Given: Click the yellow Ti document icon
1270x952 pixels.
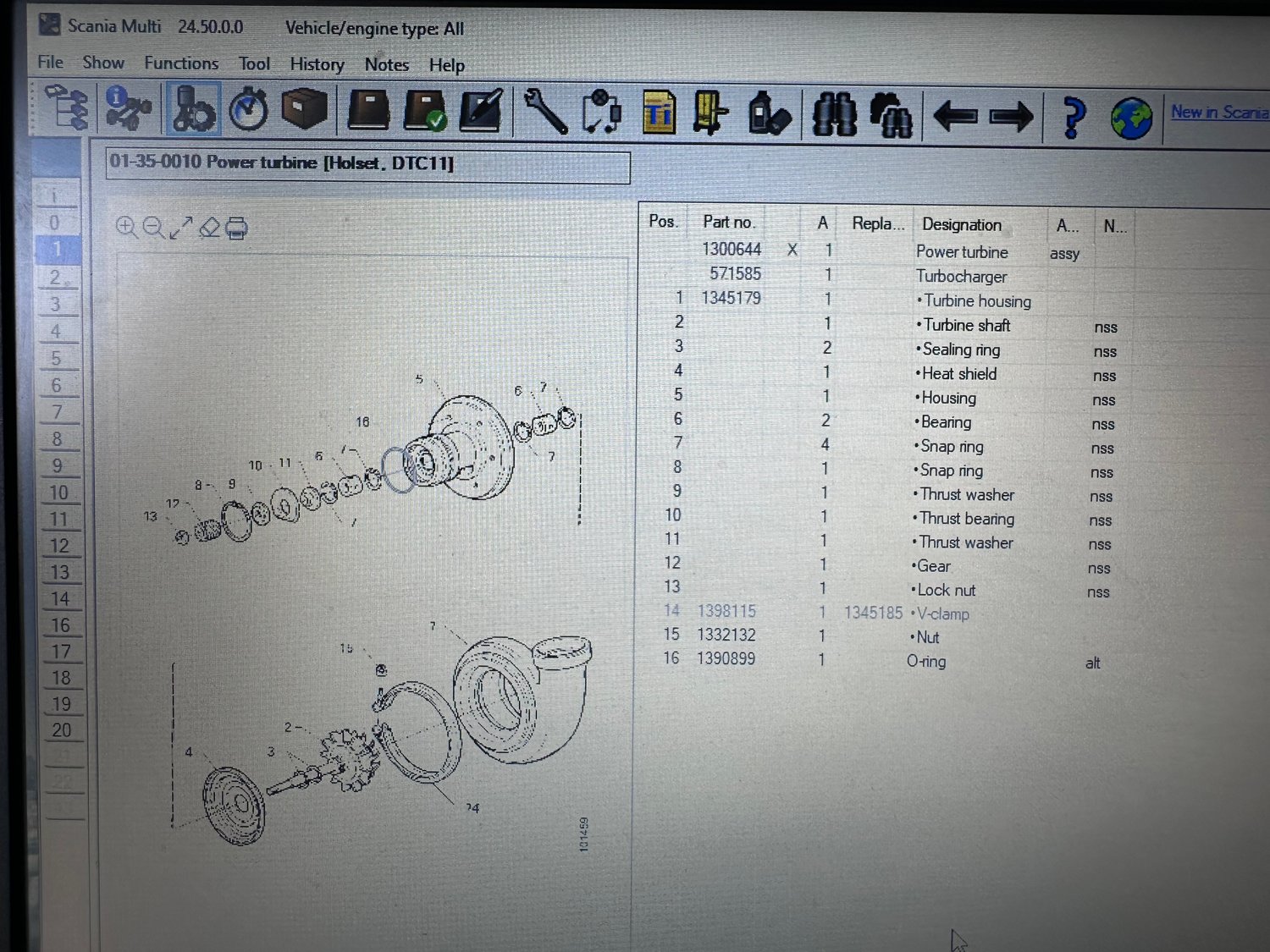Looking at the screenshot, I should pos(659,113).
